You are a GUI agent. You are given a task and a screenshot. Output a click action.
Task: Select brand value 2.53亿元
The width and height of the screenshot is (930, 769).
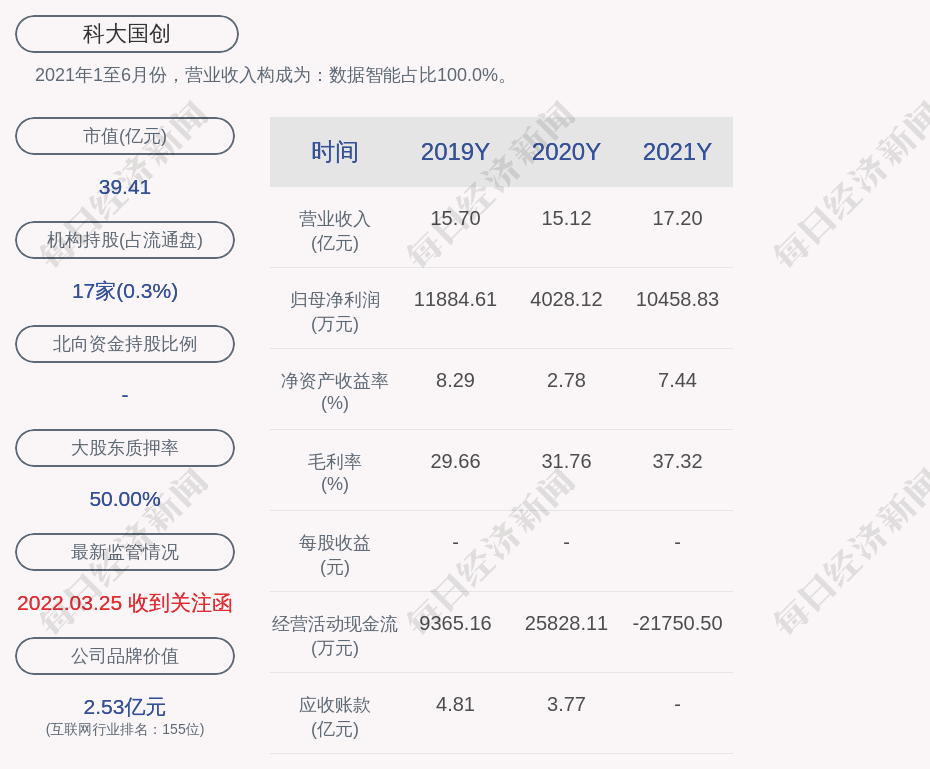click(125, 707)
